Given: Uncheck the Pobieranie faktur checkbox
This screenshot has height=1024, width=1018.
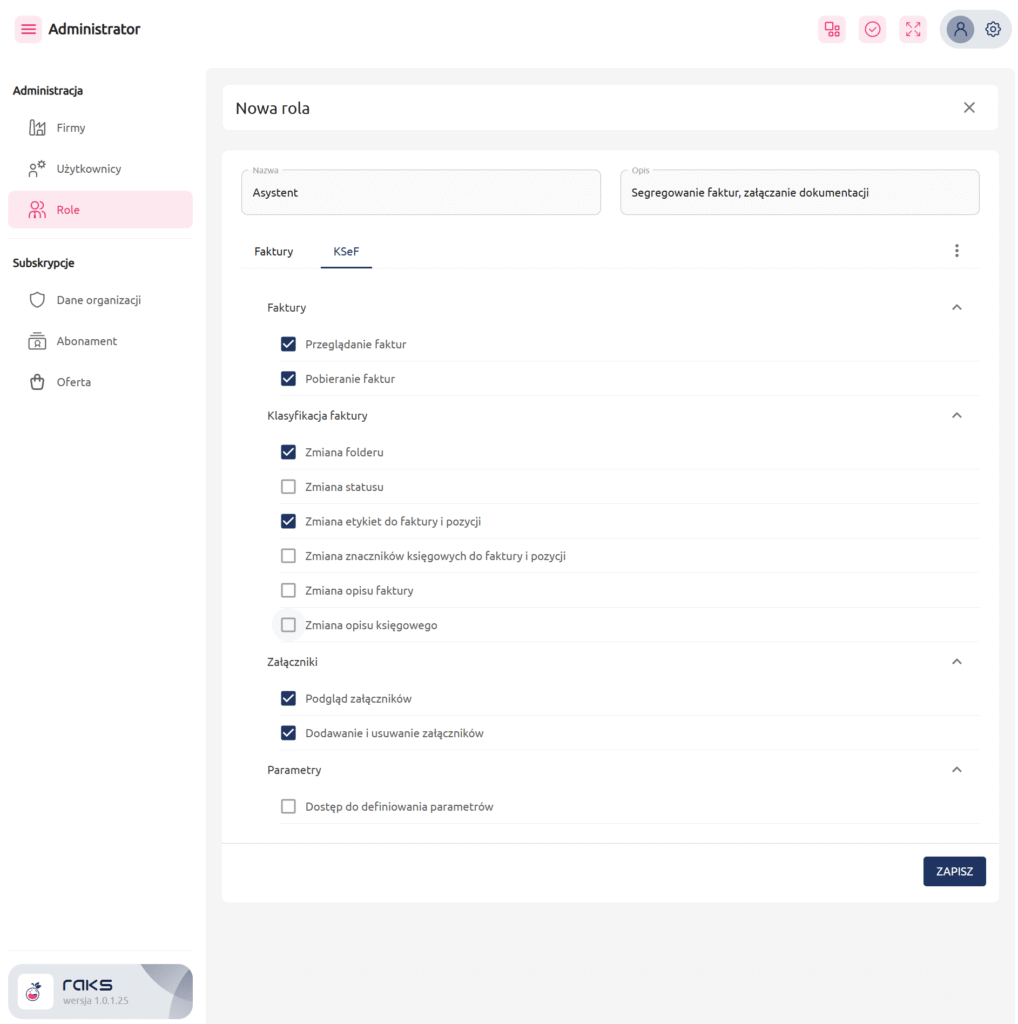Looking at the screenshot, I should (x=288, y=379).
